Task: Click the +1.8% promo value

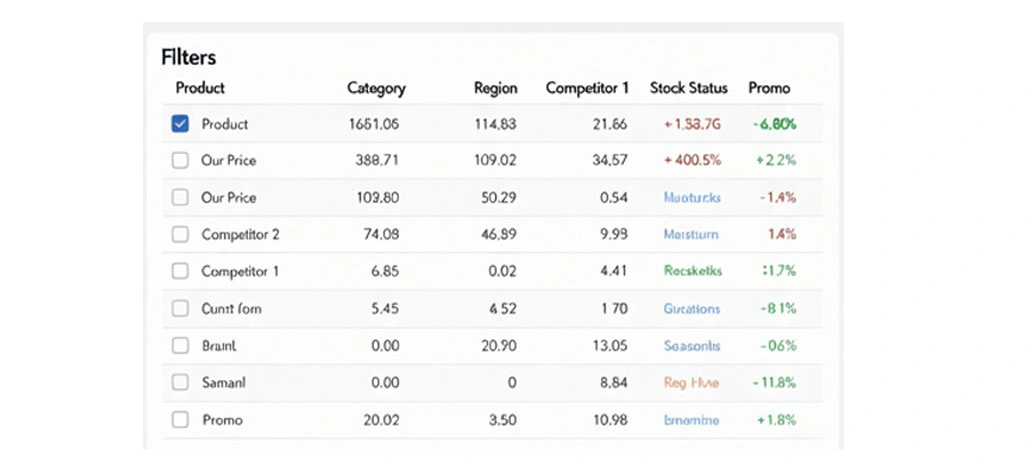Action: pos(776,420)
